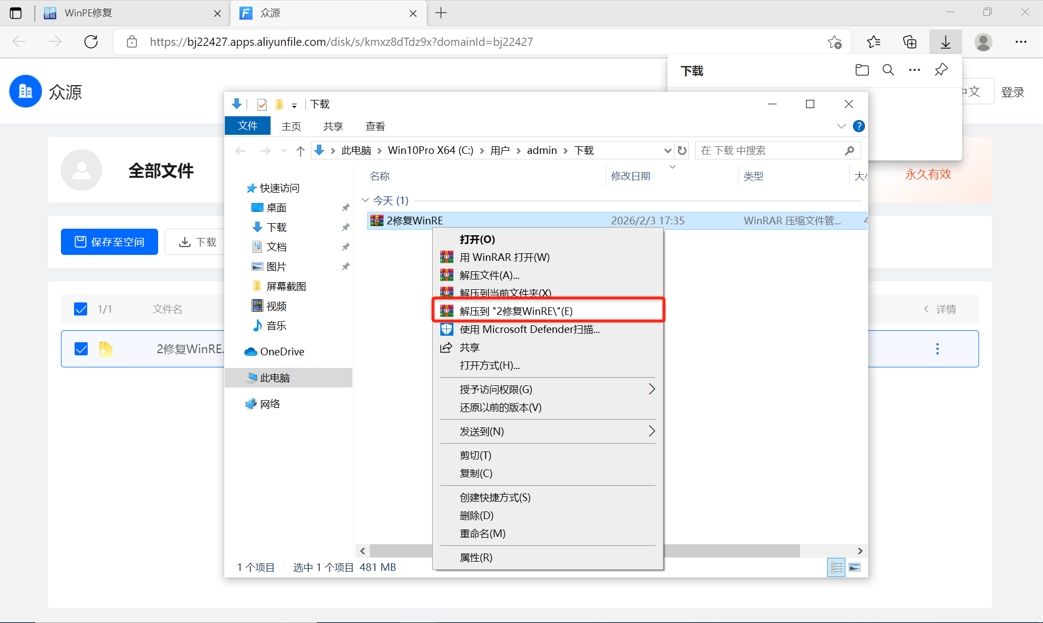
Task: Click the search icon in downloads panel
Action: [x=888, y=71]
